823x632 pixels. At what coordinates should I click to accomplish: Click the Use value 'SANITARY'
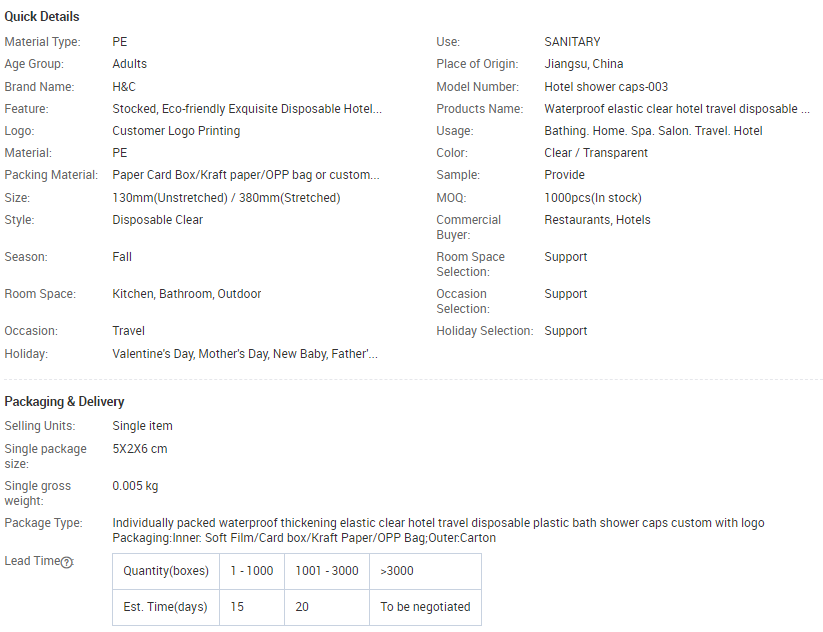[572, 42]
